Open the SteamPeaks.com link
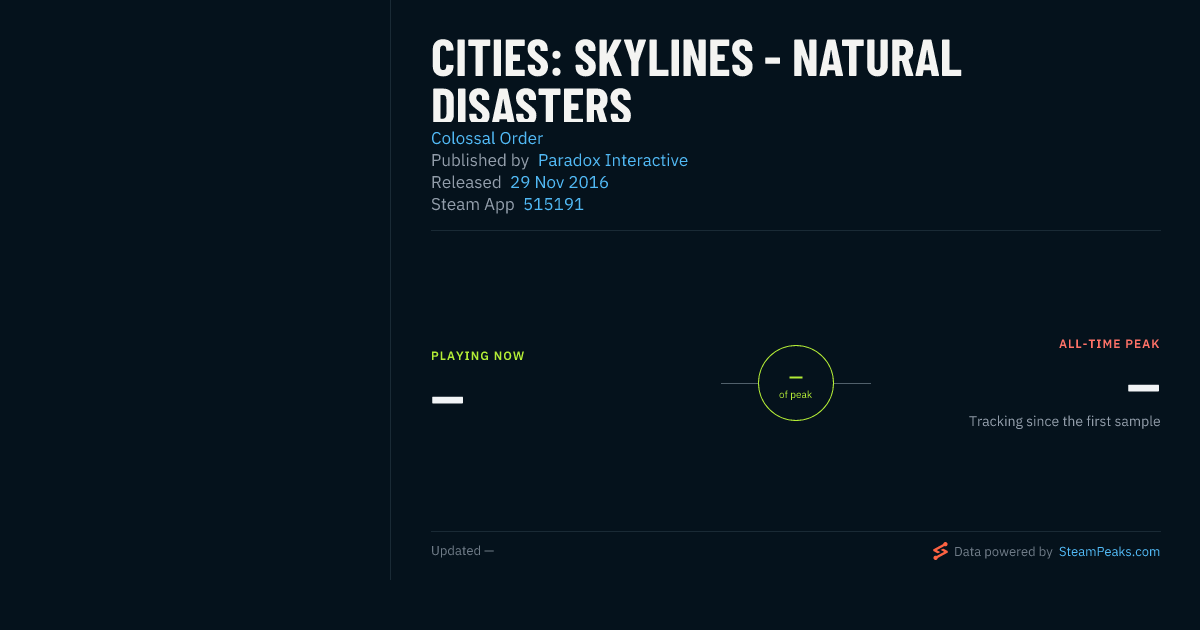The image size is (1200, 630). [1109, 552]
